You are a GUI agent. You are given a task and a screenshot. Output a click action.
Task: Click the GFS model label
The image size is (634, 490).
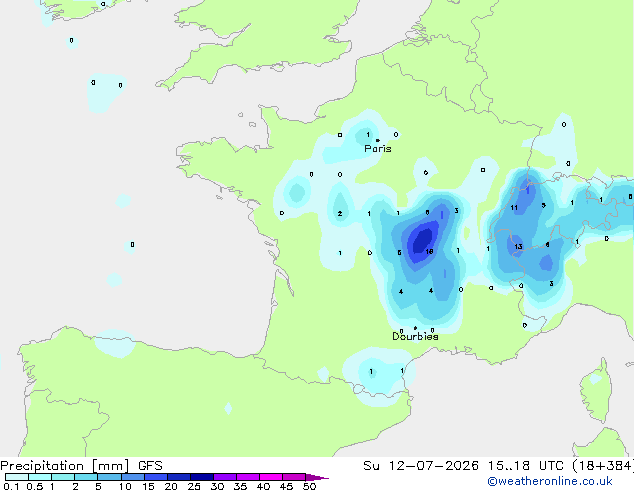(150, 466)
